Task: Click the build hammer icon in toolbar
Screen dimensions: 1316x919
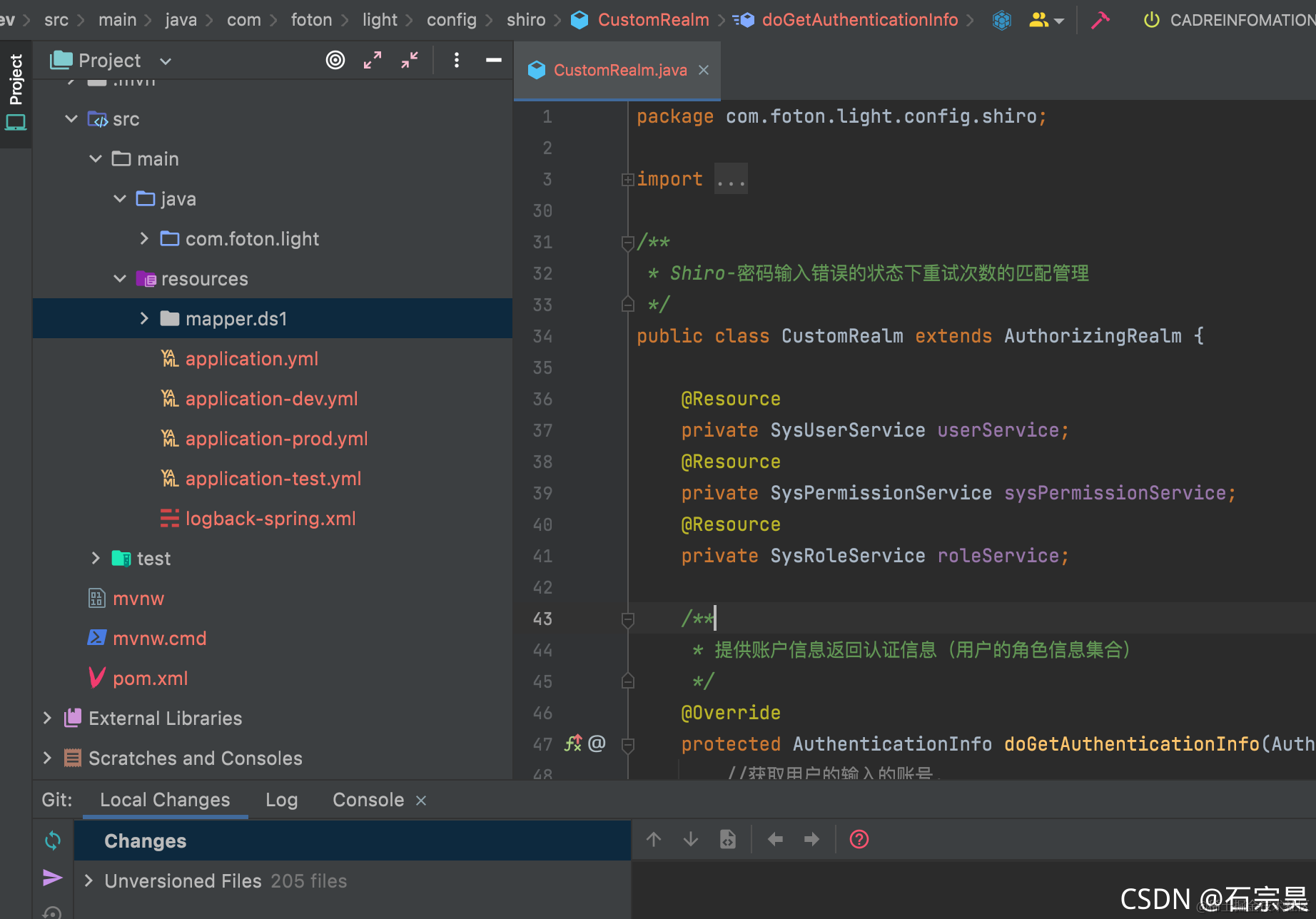Action: pos(1100,20)
